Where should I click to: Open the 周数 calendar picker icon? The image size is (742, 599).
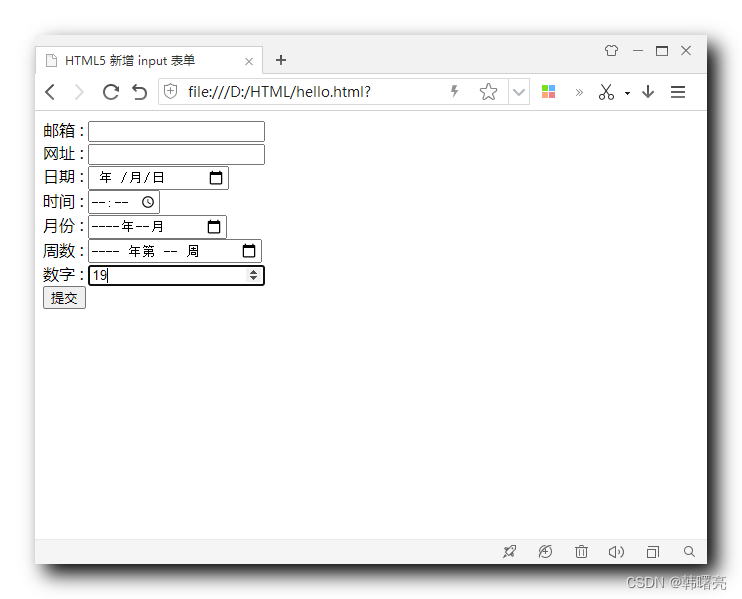(249, 251)
